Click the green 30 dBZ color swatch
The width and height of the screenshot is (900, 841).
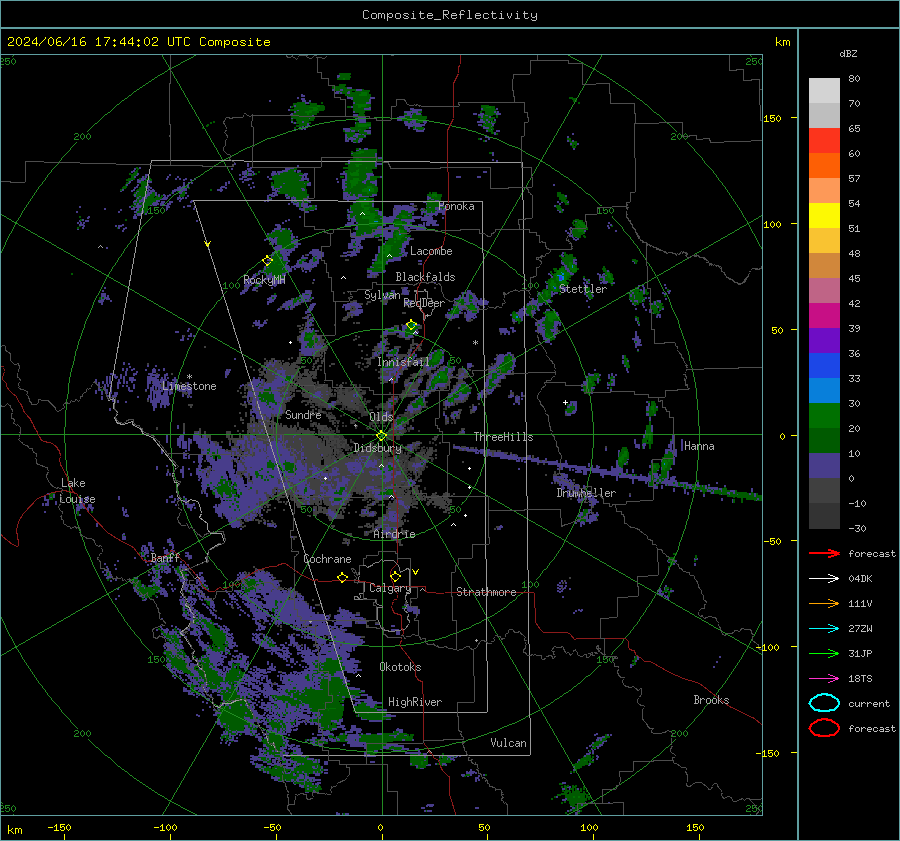[824, 416]
